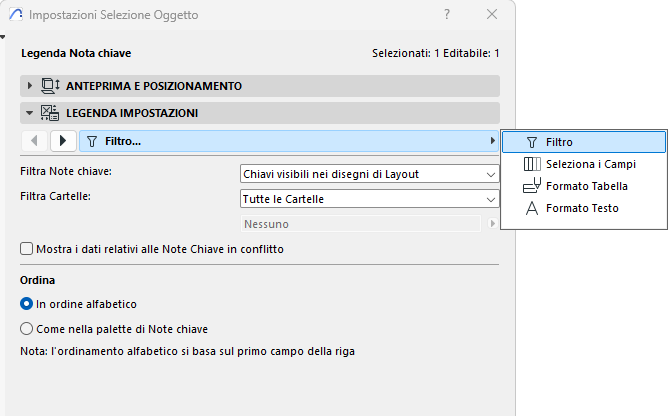Click the disabled Nessuno field
The width and height of the screenshot is (672, 416).
click(x=364, y=224)
